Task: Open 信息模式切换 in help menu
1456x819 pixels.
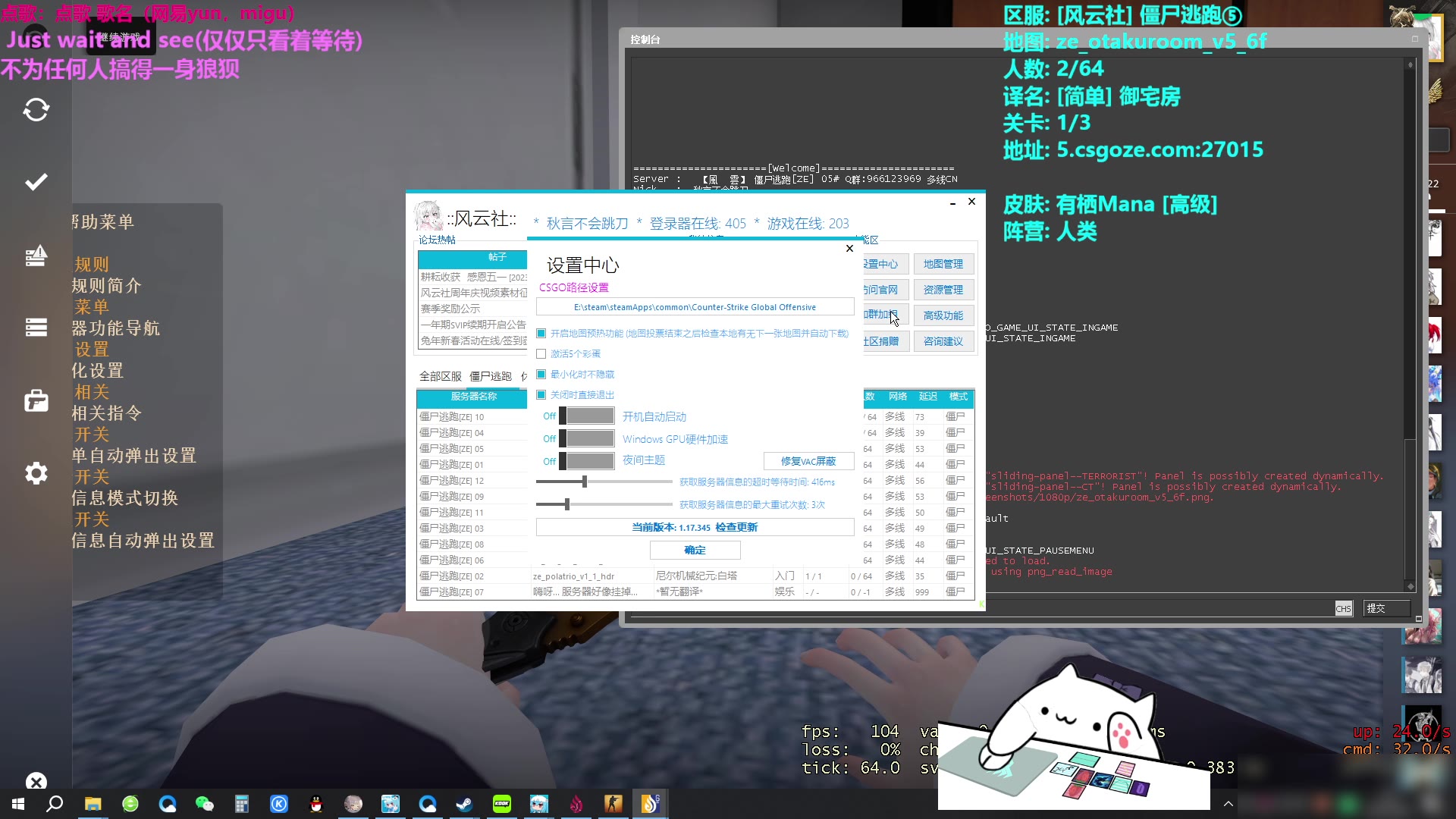Action: coord(124,498)
